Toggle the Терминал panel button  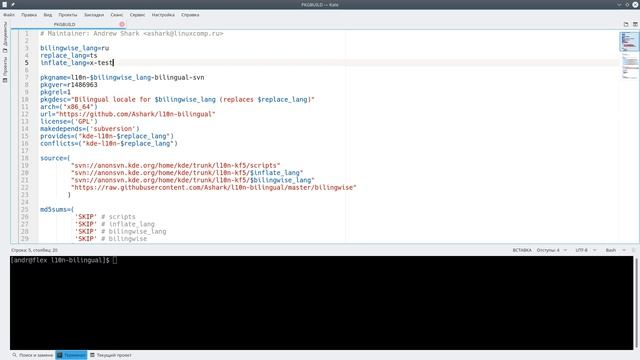coord(71,355)
